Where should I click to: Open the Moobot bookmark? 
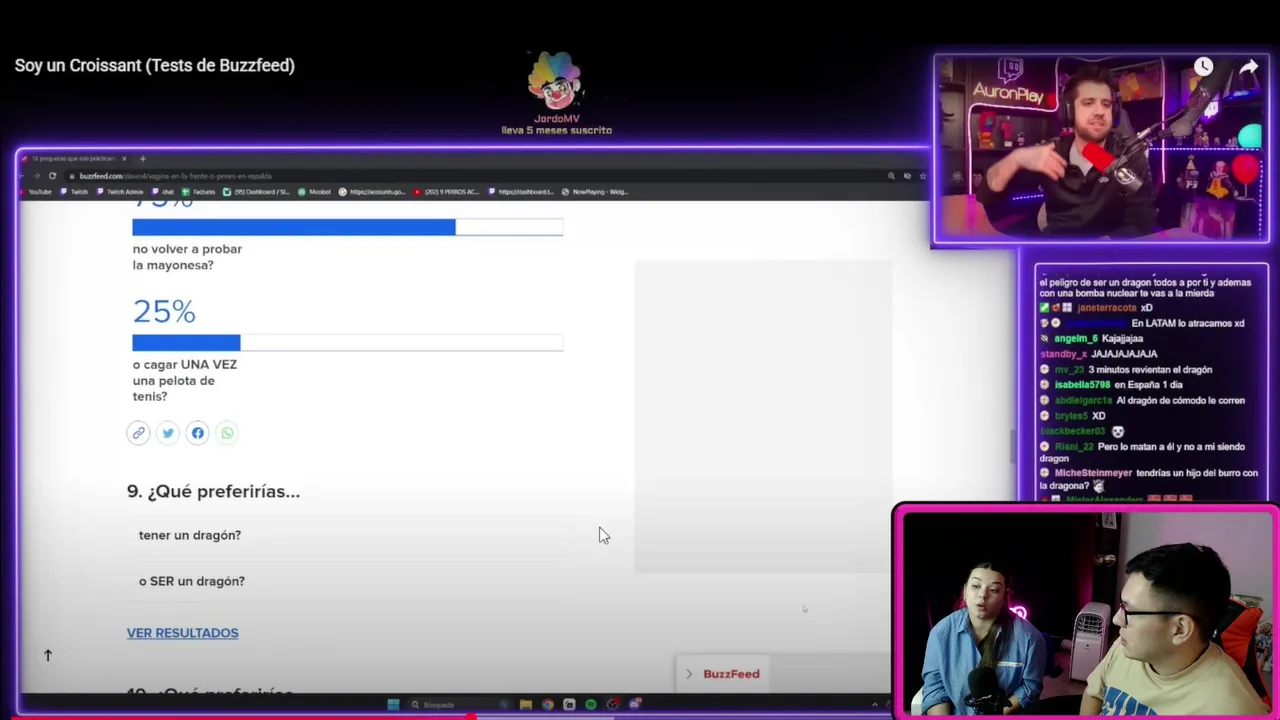tap(315, 192)
